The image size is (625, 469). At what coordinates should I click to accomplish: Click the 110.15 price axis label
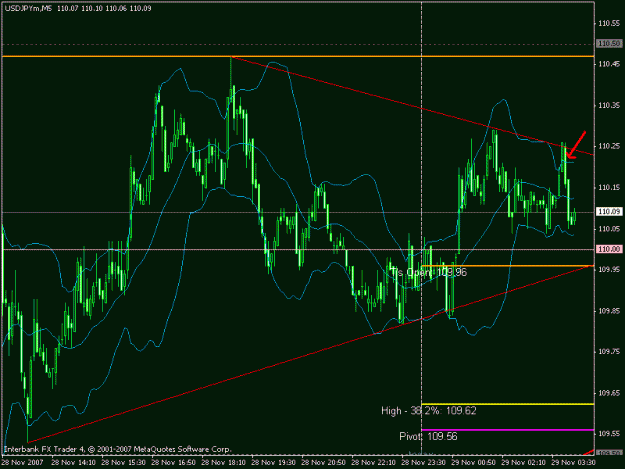pos(609,187)
